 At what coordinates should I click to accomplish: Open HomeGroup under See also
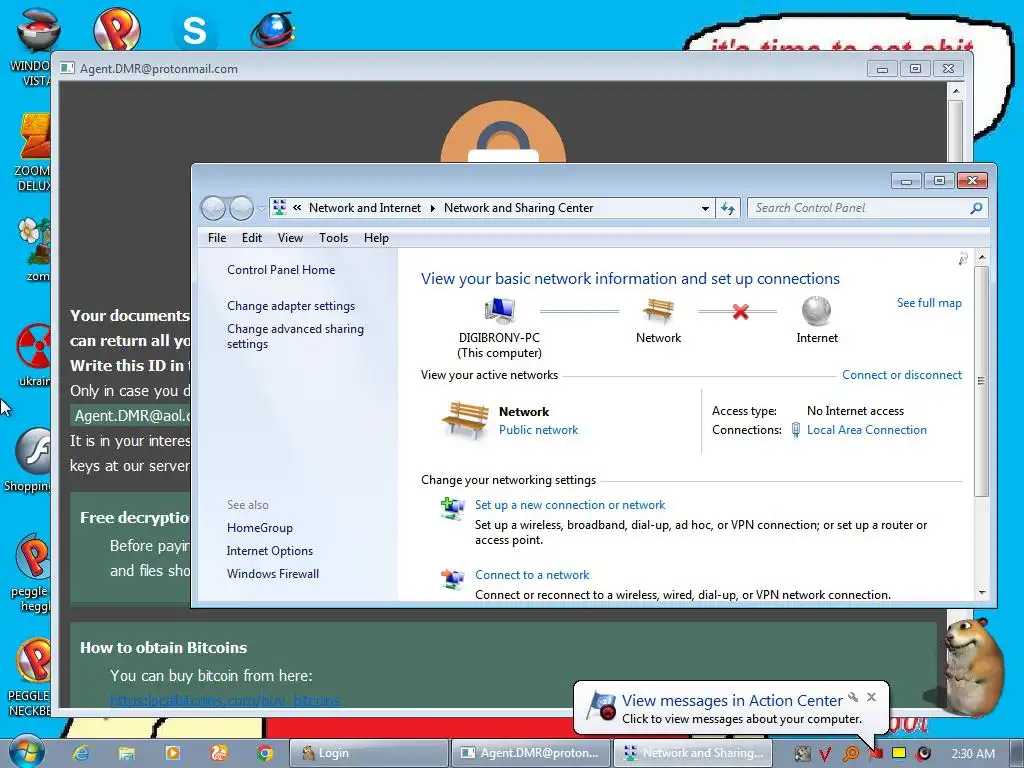259,528
